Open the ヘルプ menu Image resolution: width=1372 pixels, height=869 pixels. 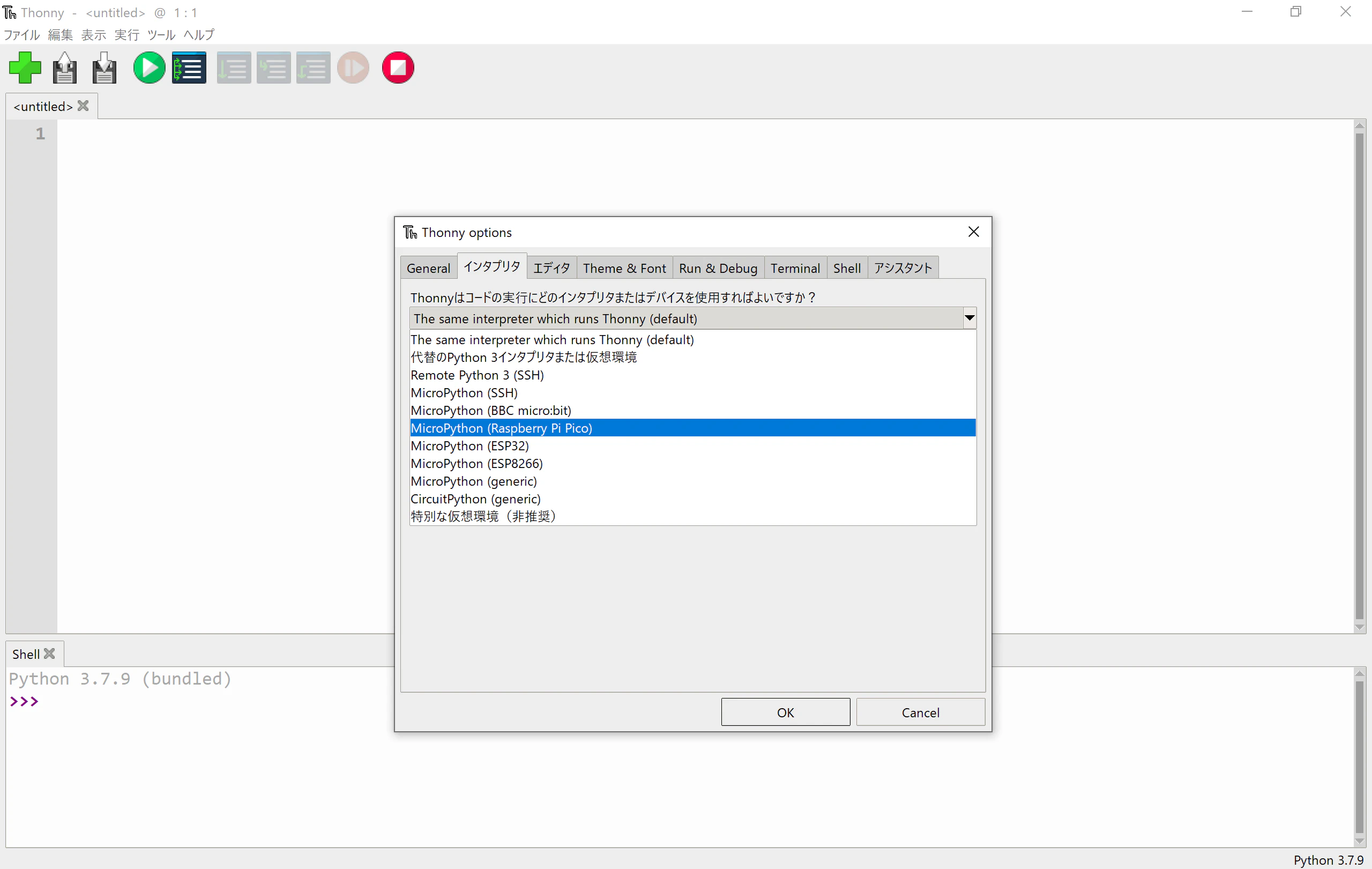199,35
